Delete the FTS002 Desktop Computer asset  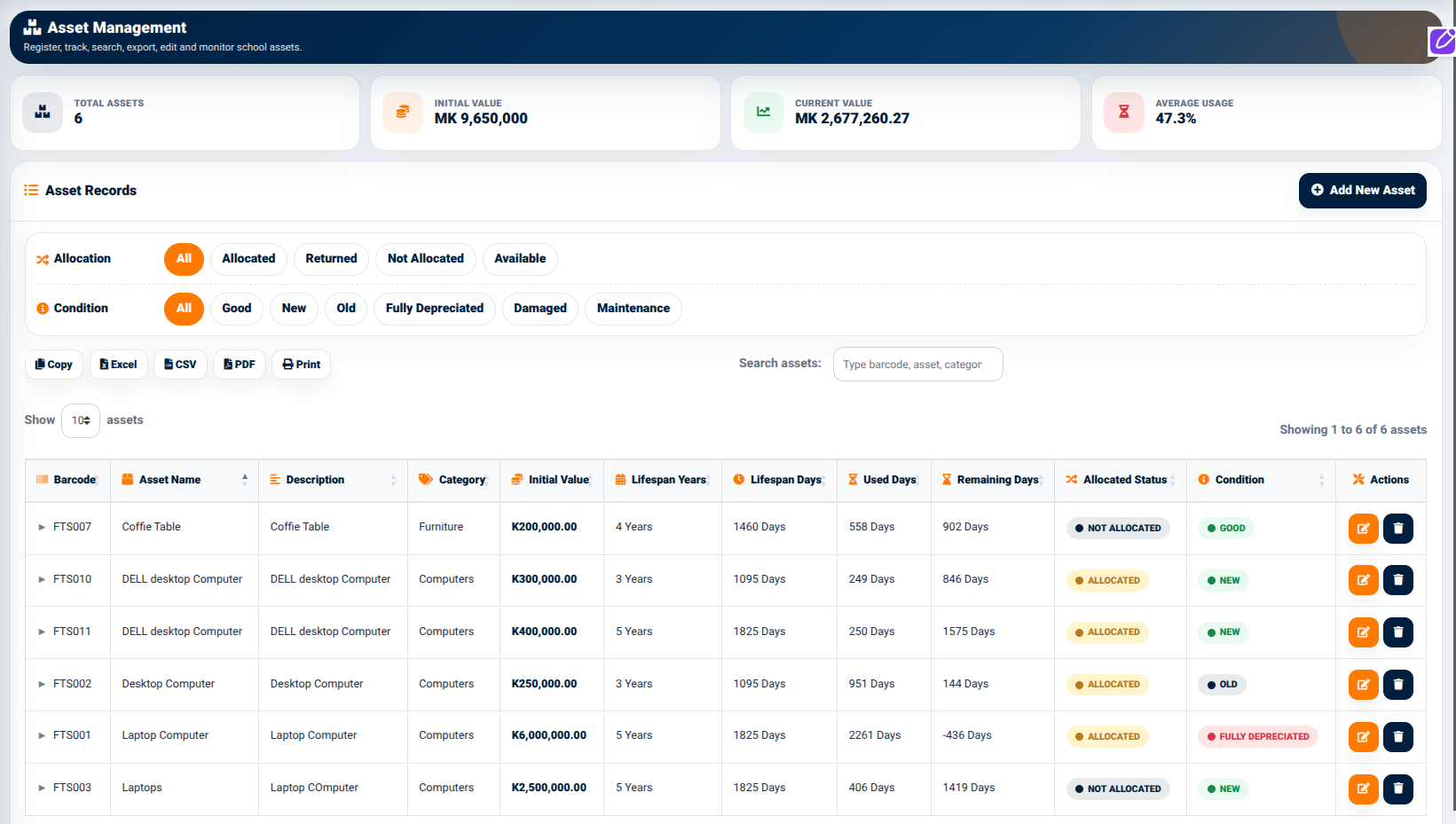(x=1398, y=685)
